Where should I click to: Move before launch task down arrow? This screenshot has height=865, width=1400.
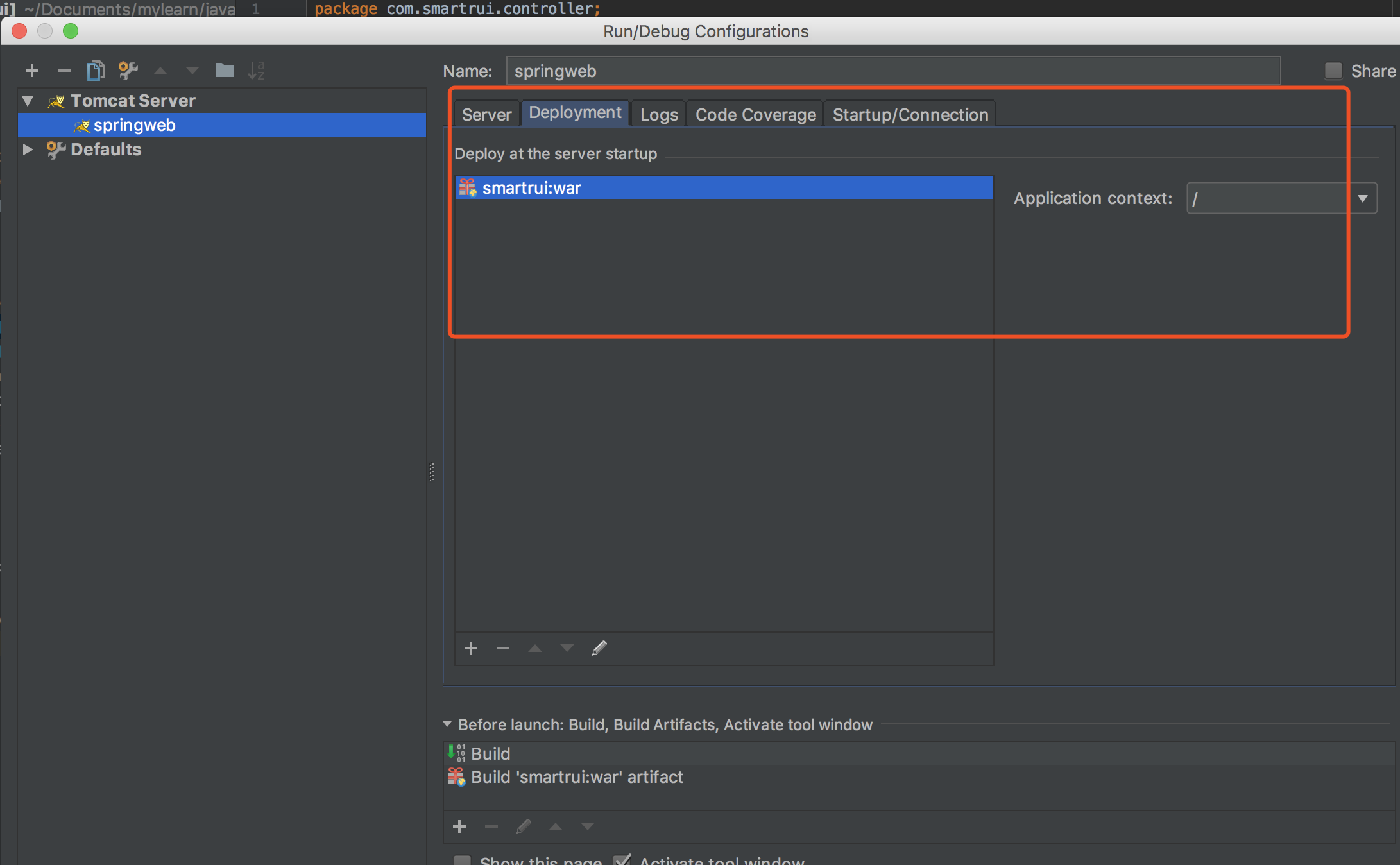[x=588, y=826]
